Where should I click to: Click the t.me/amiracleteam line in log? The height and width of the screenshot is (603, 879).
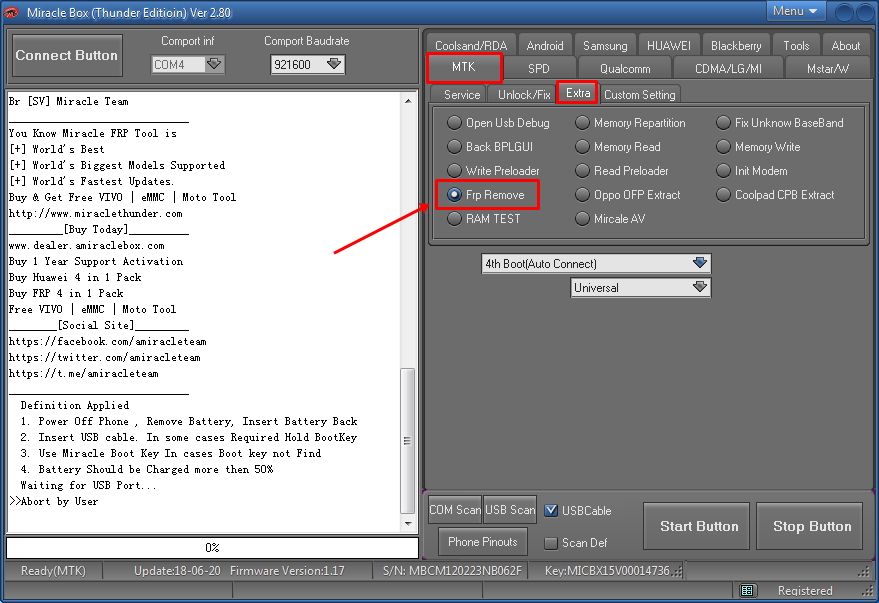click(84, 373)
